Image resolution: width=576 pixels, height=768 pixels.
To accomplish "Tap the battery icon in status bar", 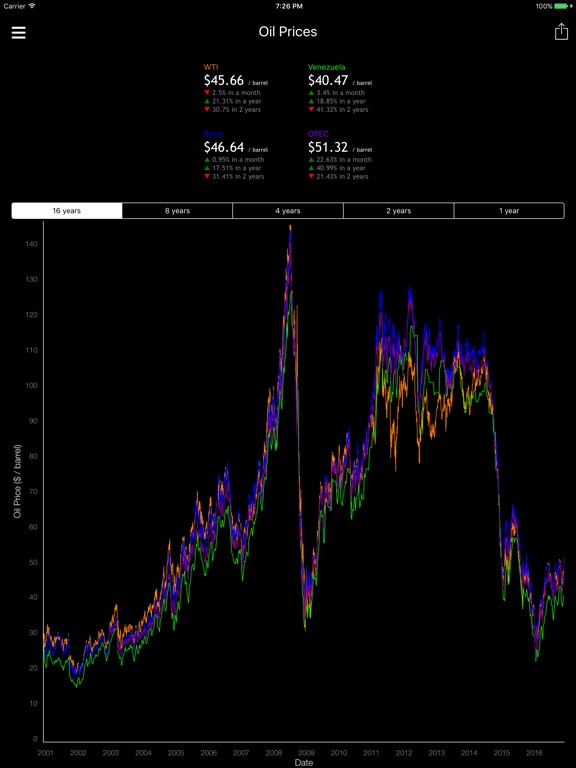I will click(562, 6).
